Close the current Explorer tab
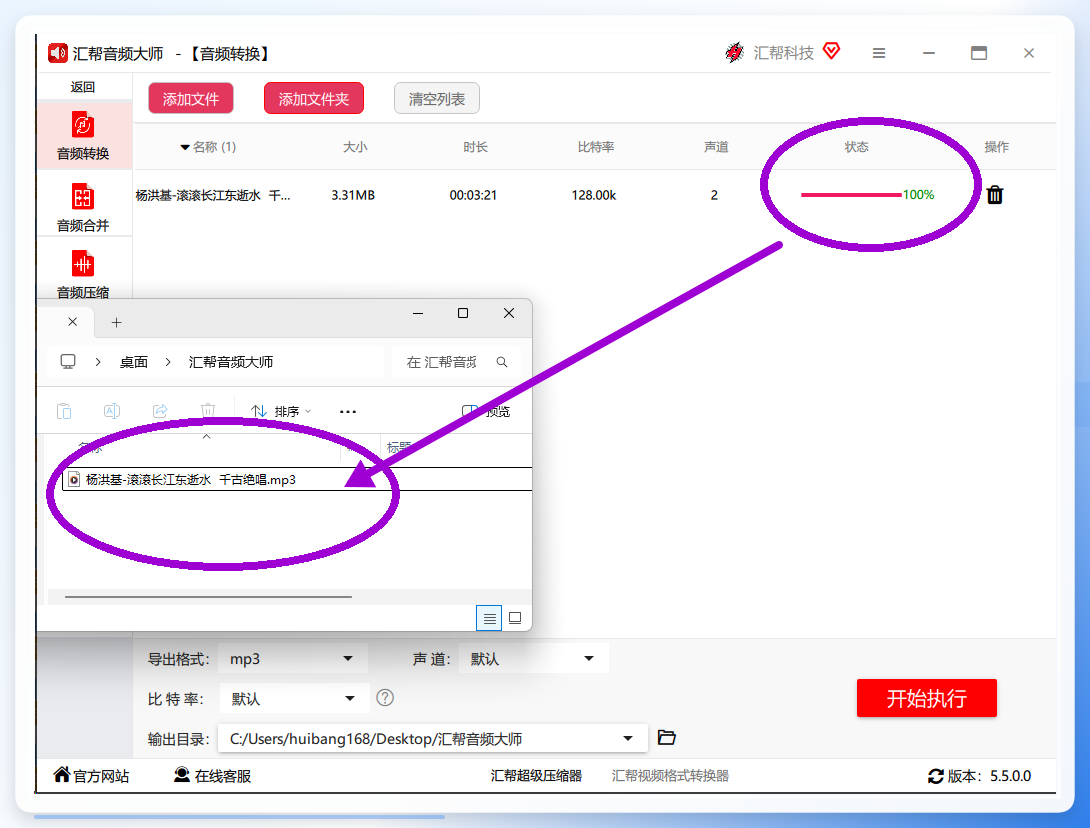Viewport: 1090px width, 828px height. [x=72, y=322]
